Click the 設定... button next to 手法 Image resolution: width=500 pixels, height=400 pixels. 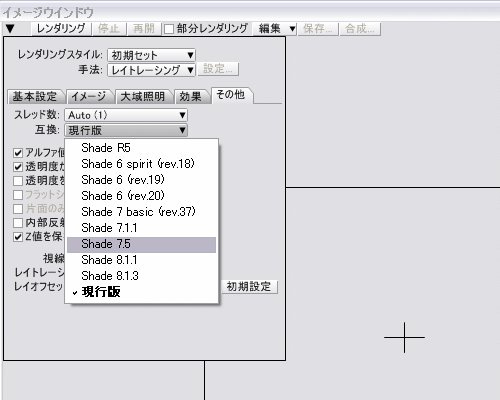tap(218, 69)
